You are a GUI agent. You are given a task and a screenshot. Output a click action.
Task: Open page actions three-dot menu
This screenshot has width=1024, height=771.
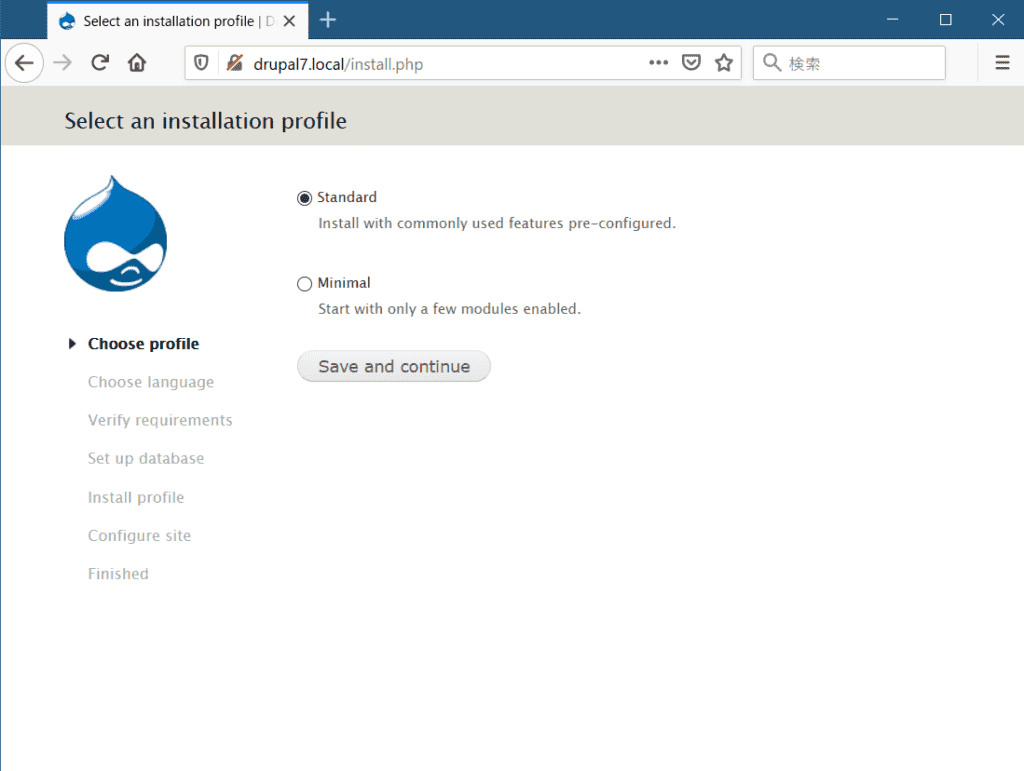click(x=658, y=63)
